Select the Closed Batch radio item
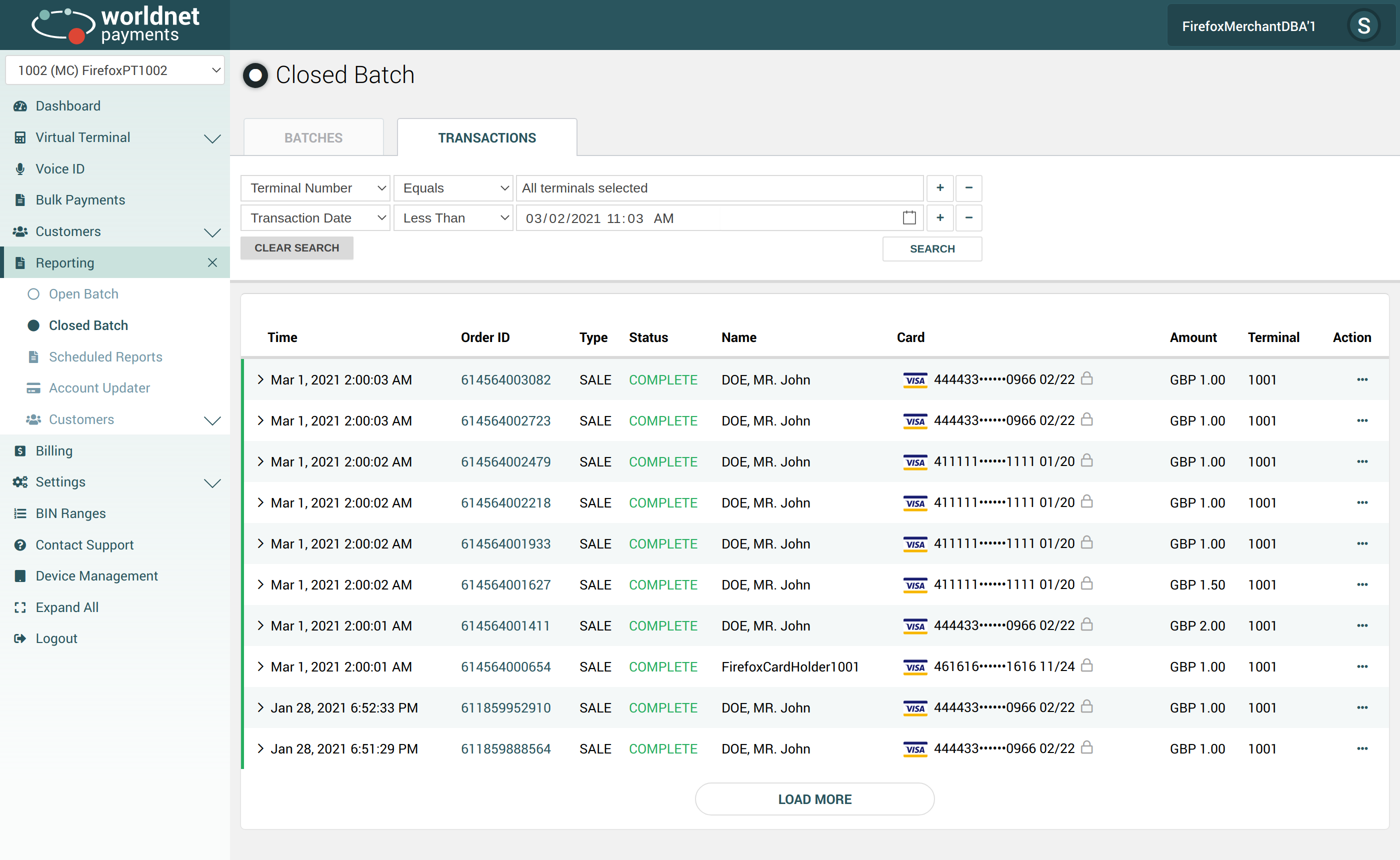The width and height of the screenshot is (1400, 860). (34, 325)
